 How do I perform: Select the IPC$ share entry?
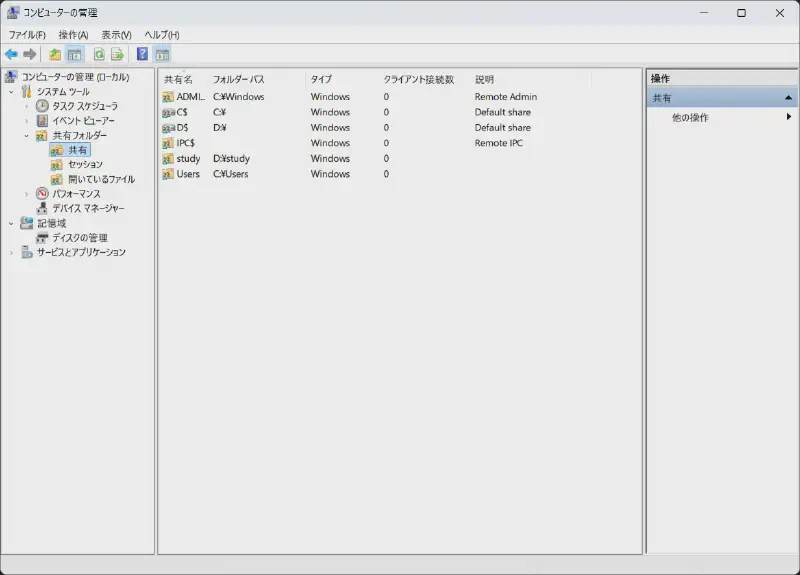[x=185, y=143]
